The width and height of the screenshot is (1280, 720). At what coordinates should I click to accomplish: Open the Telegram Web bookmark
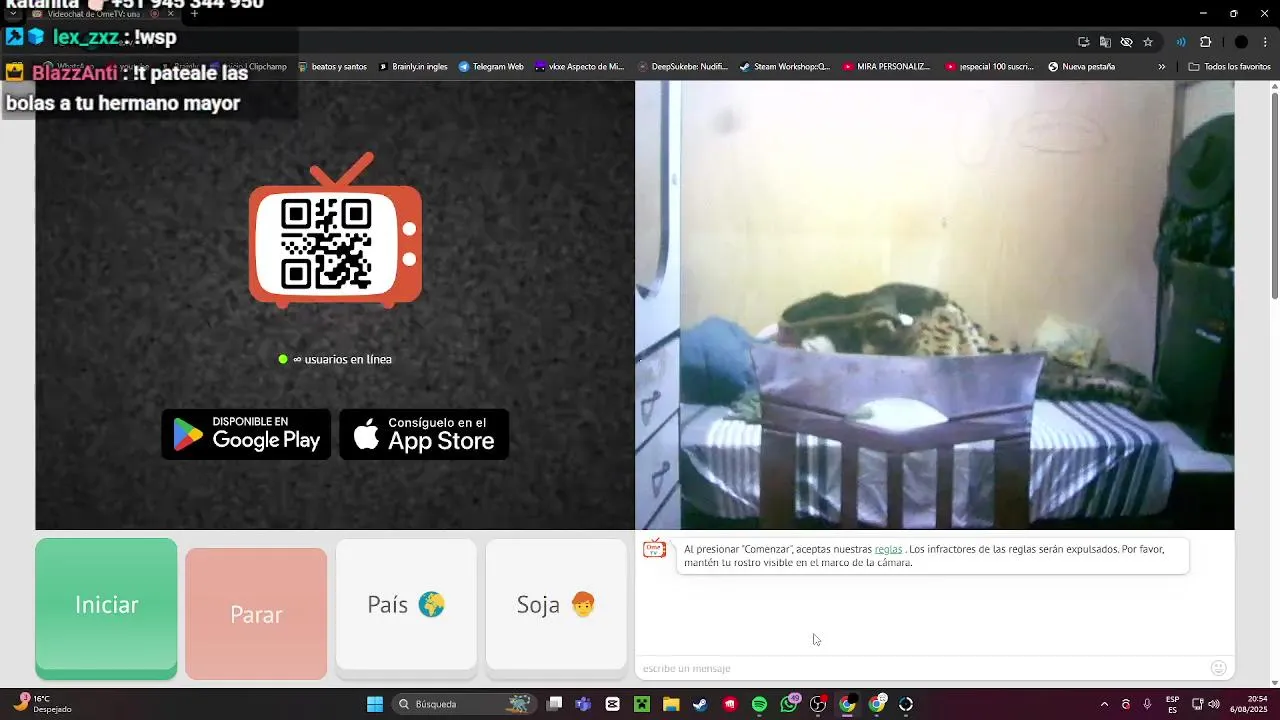click(x=491, y=67)
